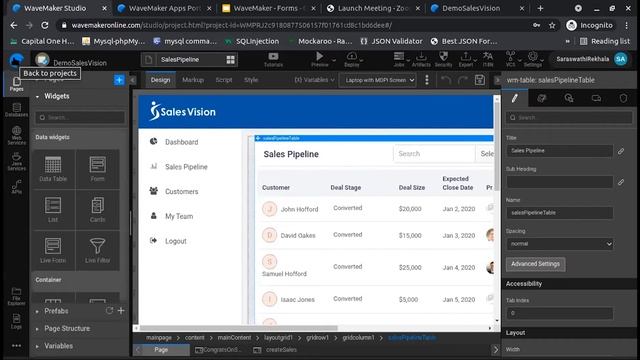This screenshot has height=360, width=640.
Task: Refresh the Prefabs list
Action: (109, 311)
